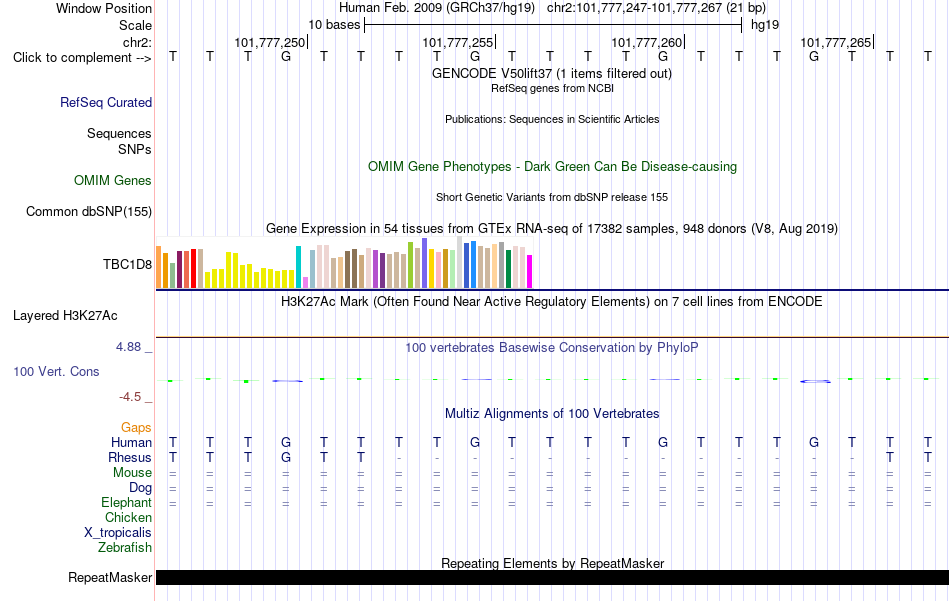Image resolution: width=950 pixels, height=601 pixels.
Task: Click the Human Feb. 2009 (GRCh37/hg19) title
Action: point(436,8)
